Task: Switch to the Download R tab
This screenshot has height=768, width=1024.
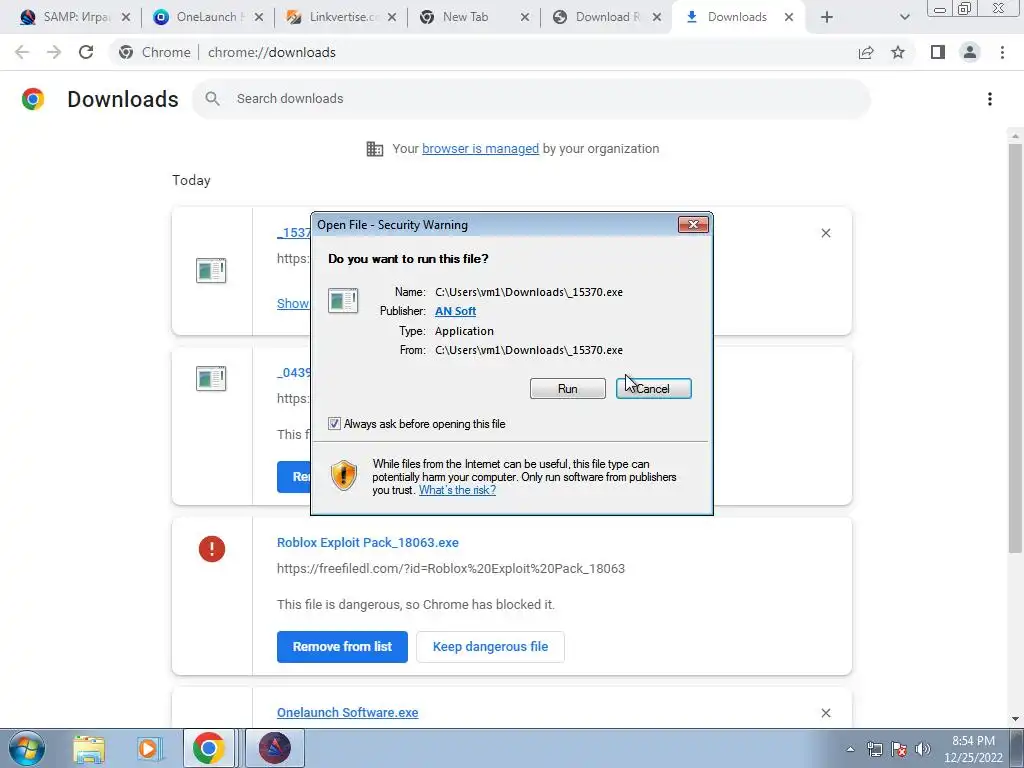Action: pos(607,17)
